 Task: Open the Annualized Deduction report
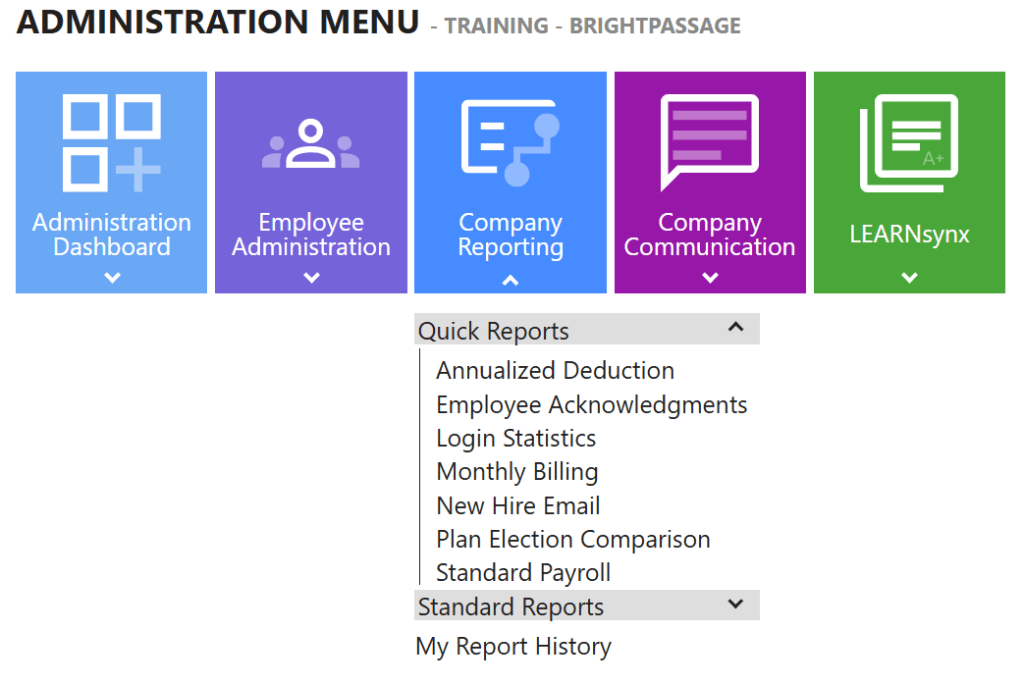[554, 370]
